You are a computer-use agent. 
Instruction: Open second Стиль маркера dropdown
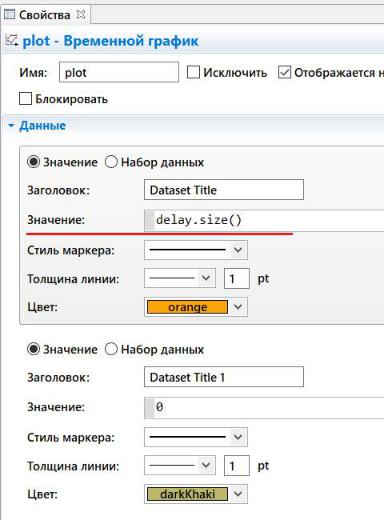pyautogui.click(x=196, y=437)
